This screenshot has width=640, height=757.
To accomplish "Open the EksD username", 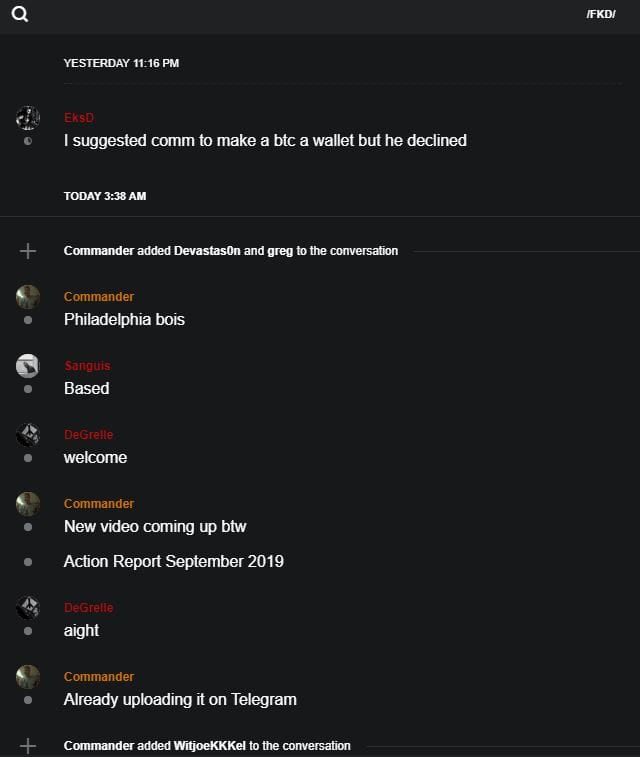I will 79,118.
